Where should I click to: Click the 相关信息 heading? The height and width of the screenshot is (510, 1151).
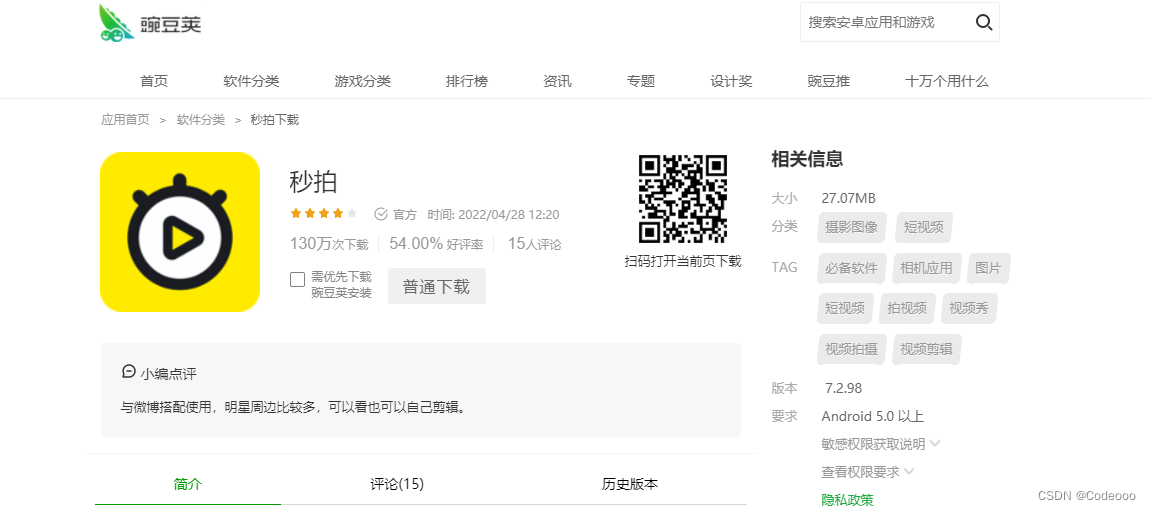[x=807, y=159]
